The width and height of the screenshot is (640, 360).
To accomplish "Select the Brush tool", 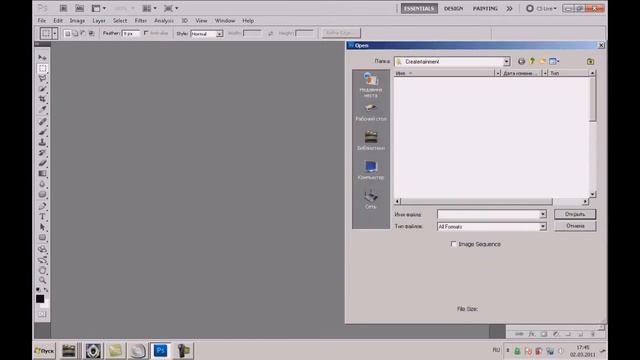I will pos(42,132).
